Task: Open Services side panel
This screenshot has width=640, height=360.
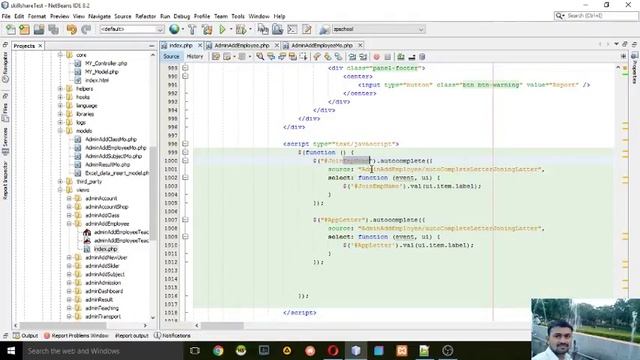Action: point(5,141)
